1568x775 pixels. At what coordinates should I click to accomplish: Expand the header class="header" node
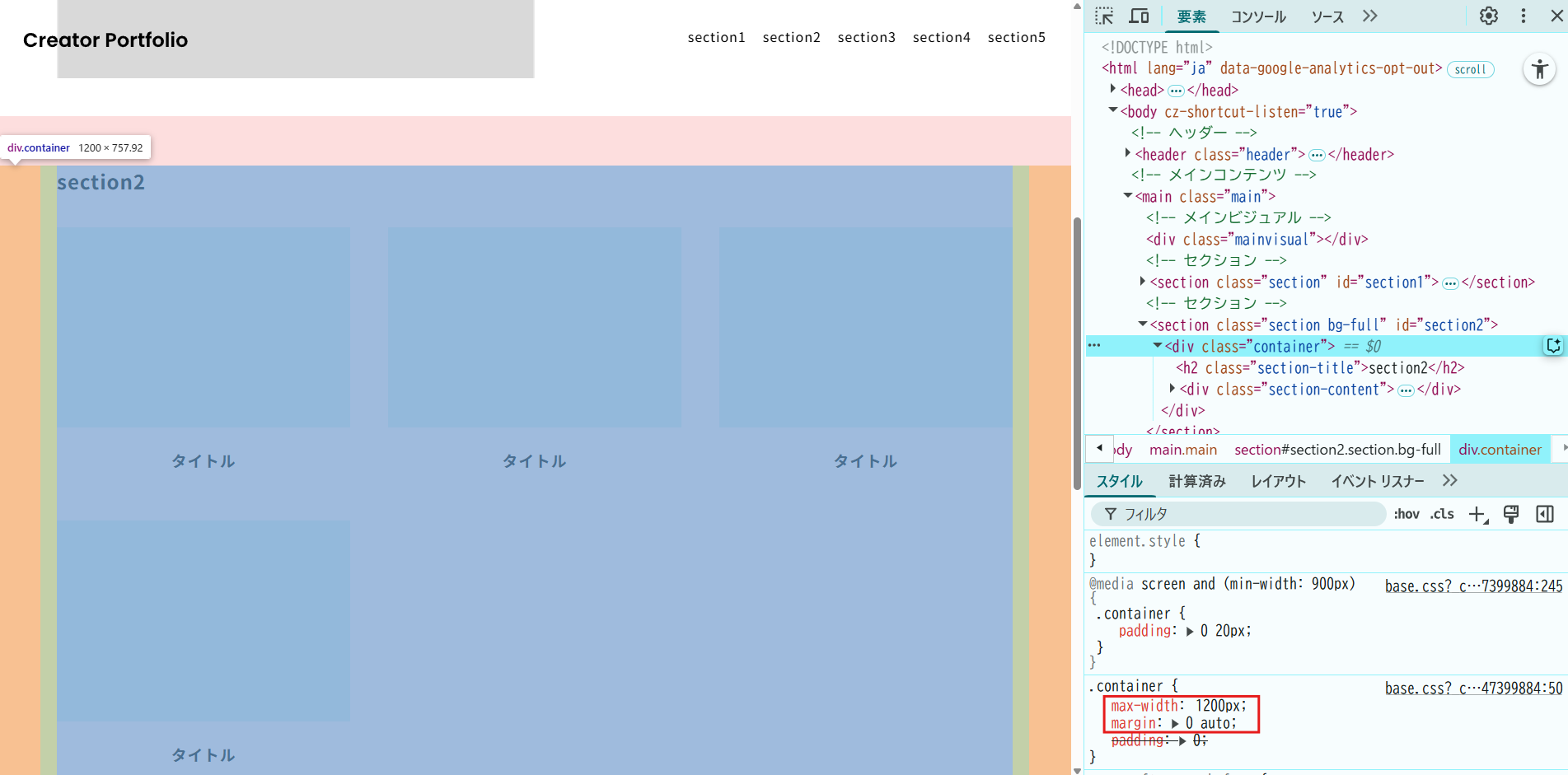point(1128,154)
